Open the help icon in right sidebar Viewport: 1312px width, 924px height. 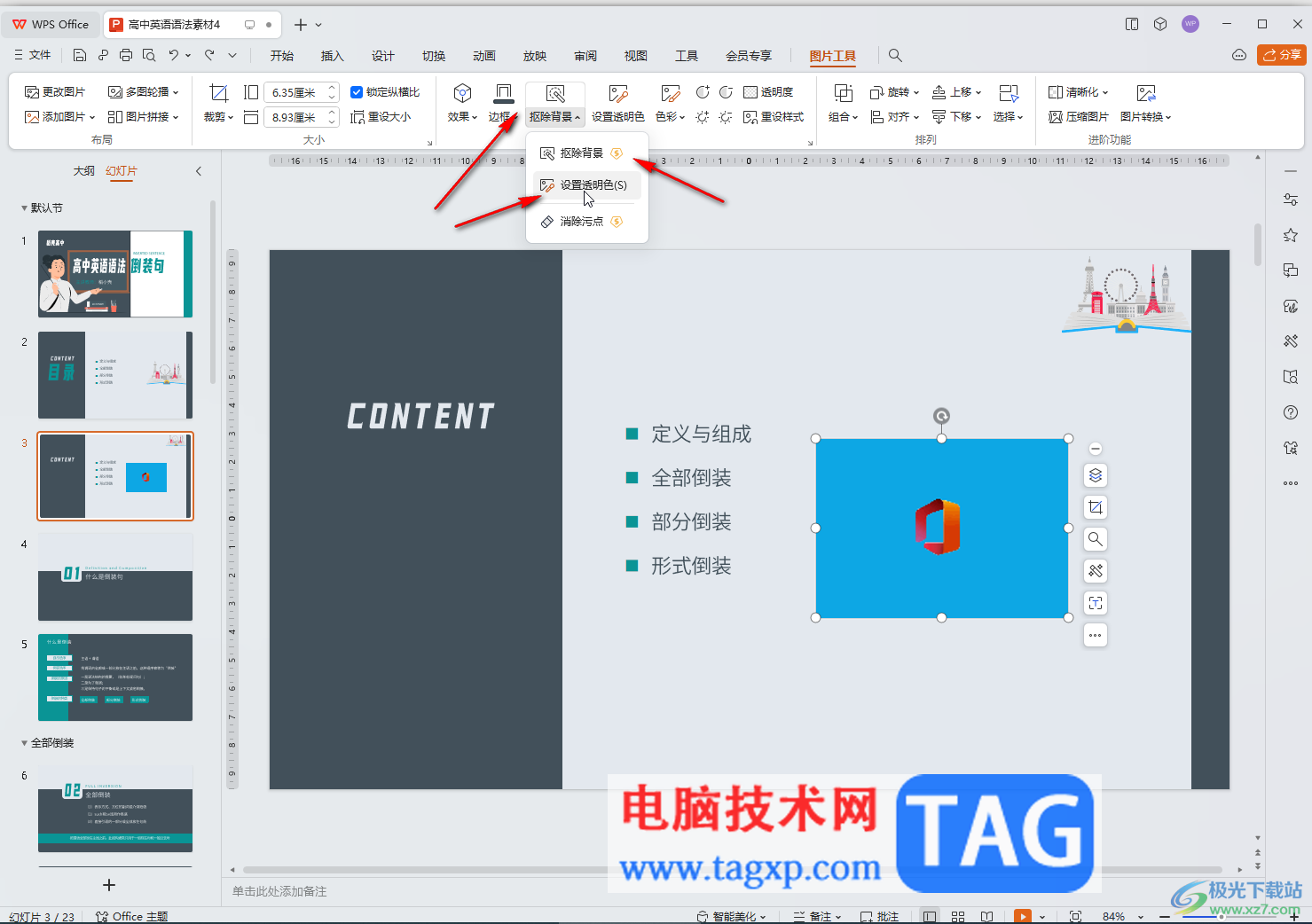[1291, 412]
